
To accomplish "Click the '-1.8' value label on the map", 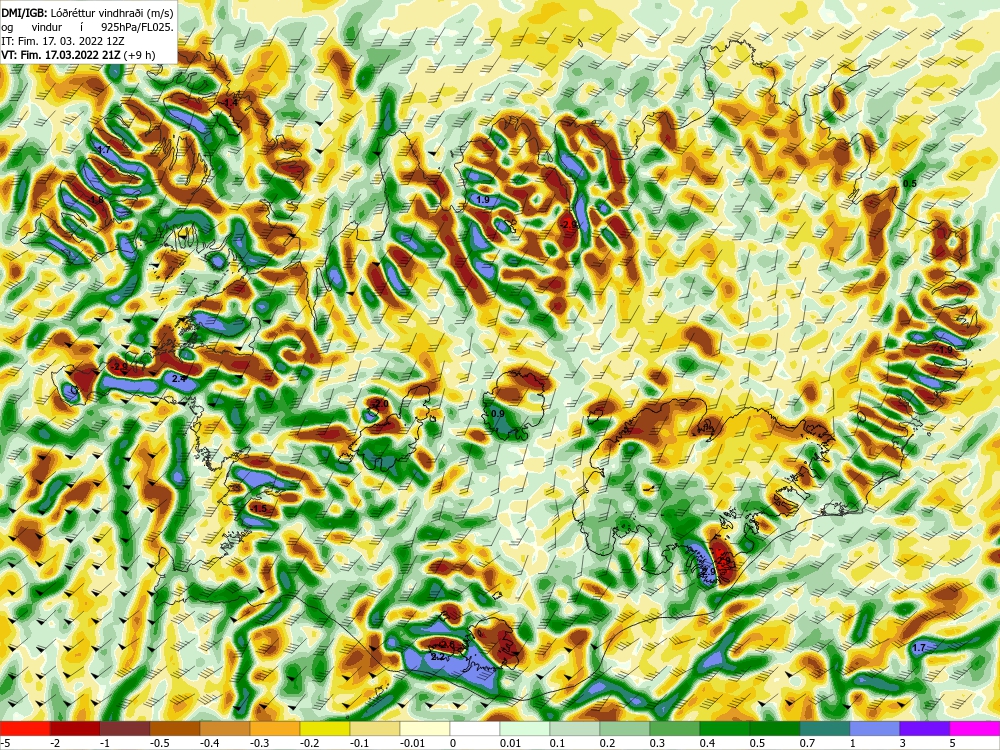I will 95,200.
